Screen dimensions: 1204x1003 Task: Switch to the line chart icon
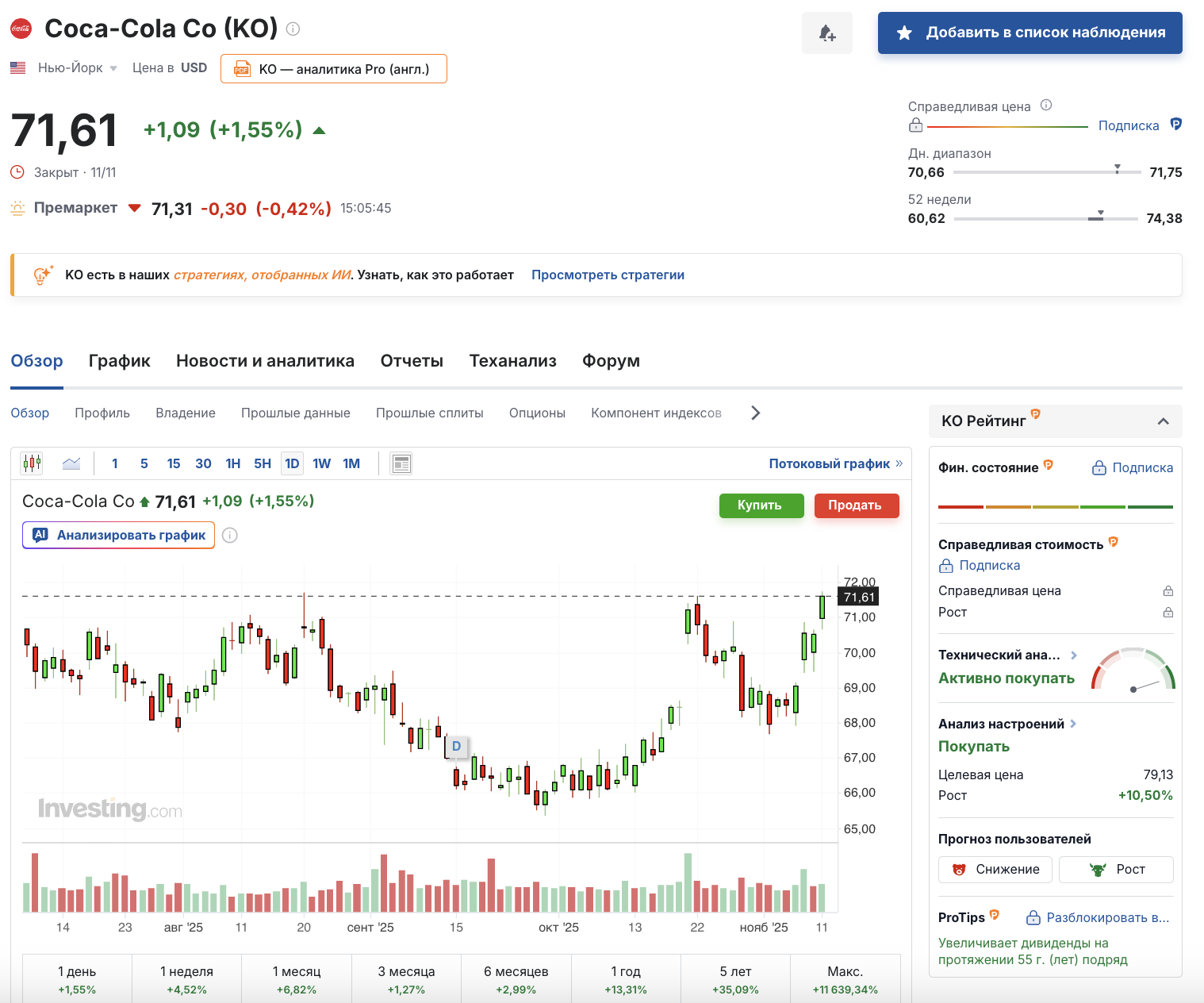click(71, 463)
